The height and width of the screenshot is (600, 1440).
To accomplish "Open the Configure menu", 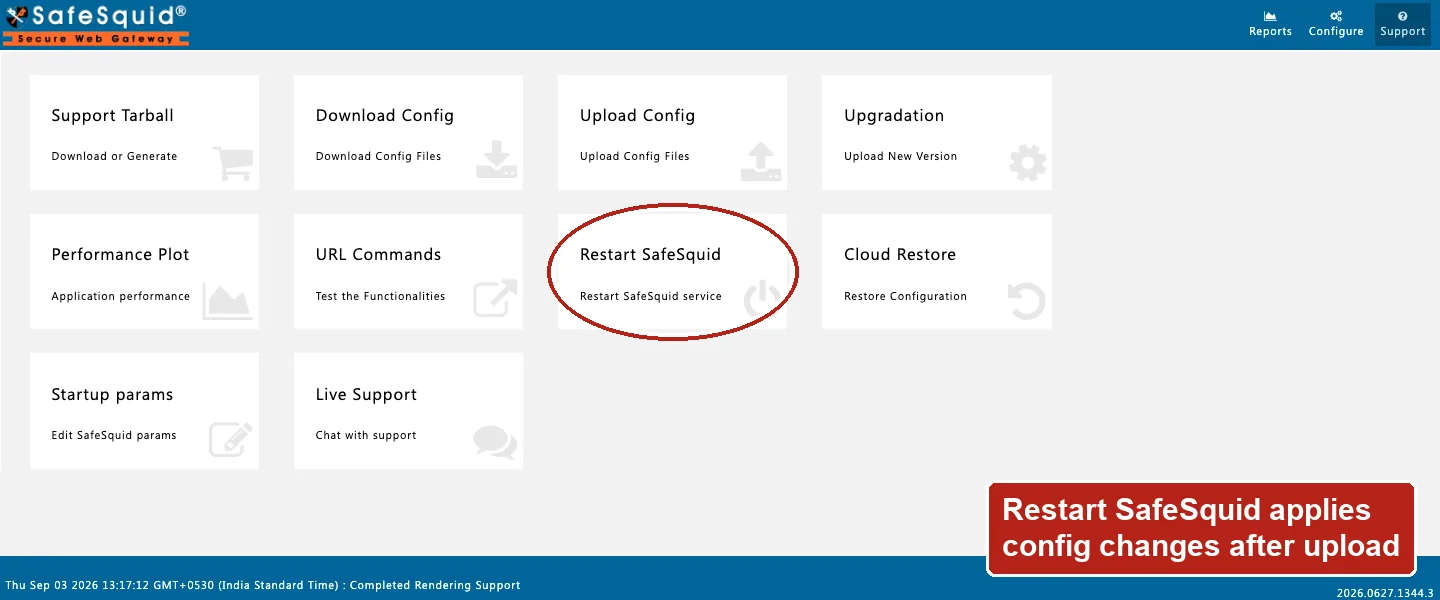I will point(1336,25).
